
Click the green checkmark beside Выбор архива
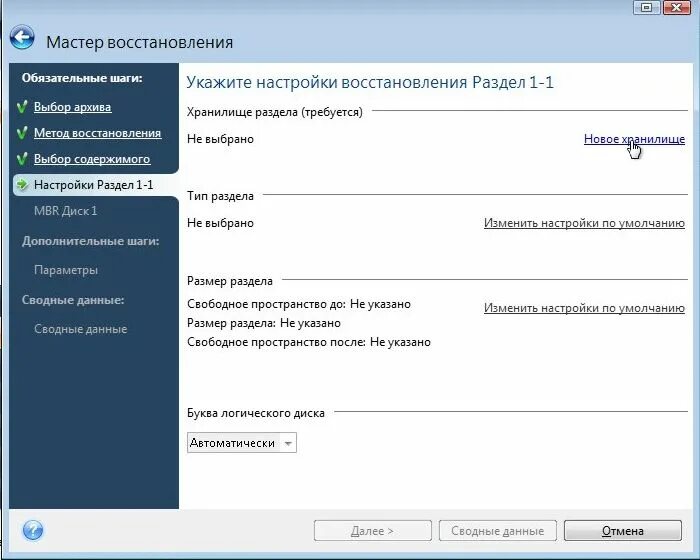(22, 107)
